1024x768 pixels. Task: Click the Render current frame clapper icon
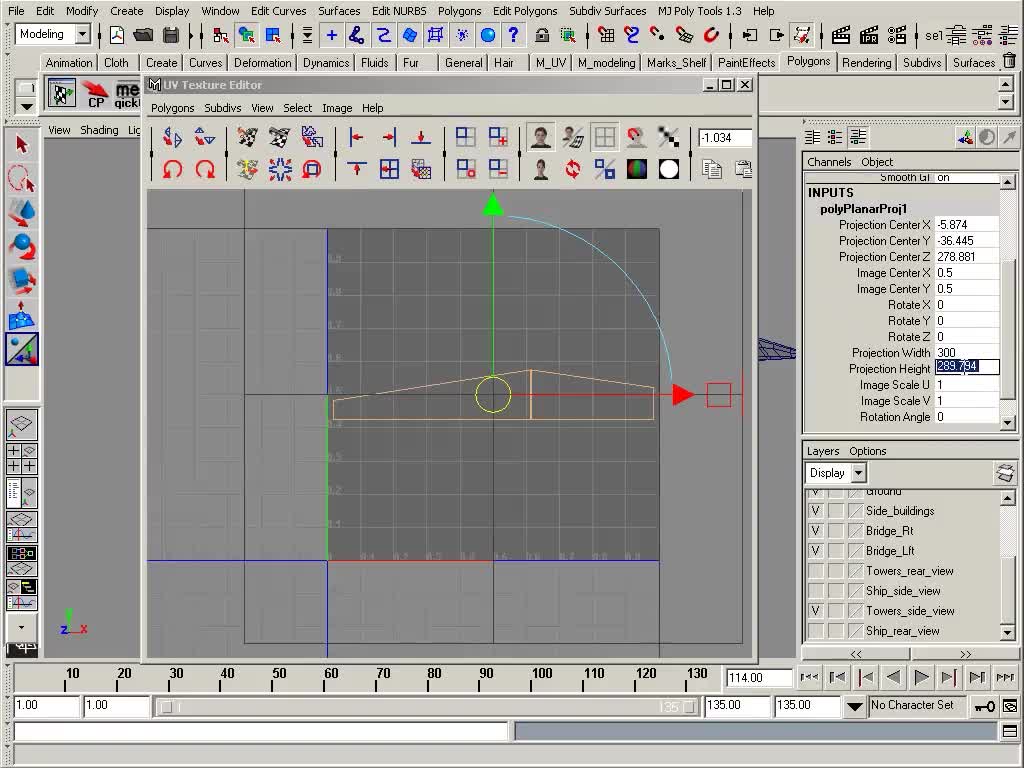[x=841, y=35]
